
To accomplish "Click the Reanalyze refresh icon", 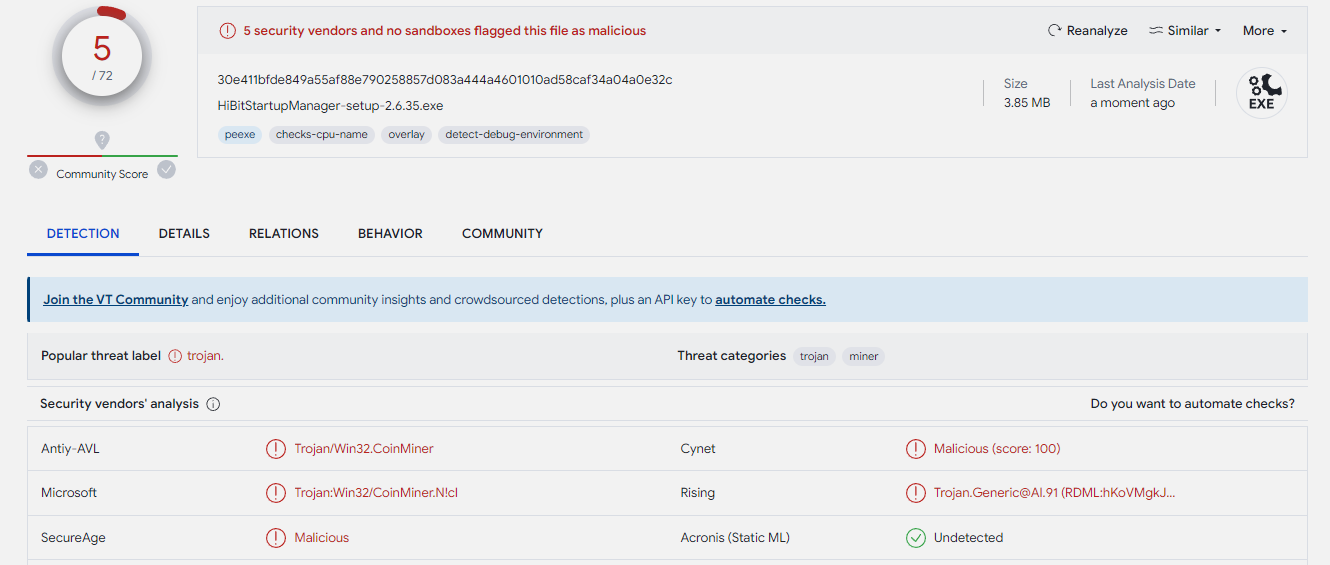I will pos(1054,31).
